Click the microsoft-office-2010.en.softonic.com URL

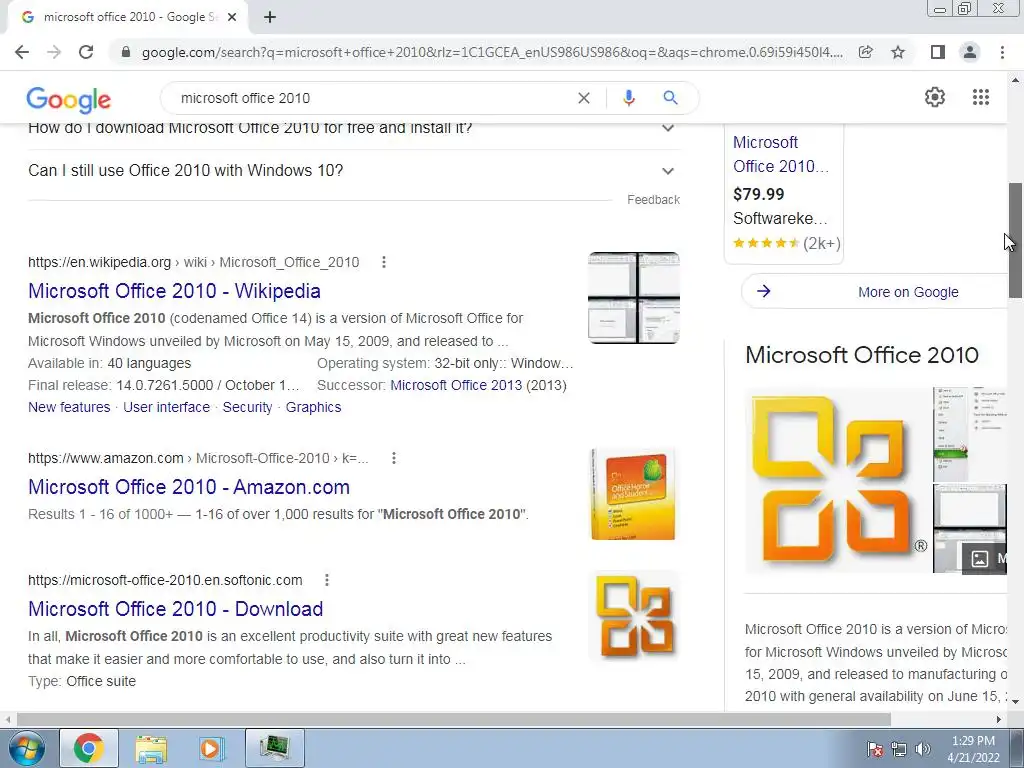pos(165,580)
